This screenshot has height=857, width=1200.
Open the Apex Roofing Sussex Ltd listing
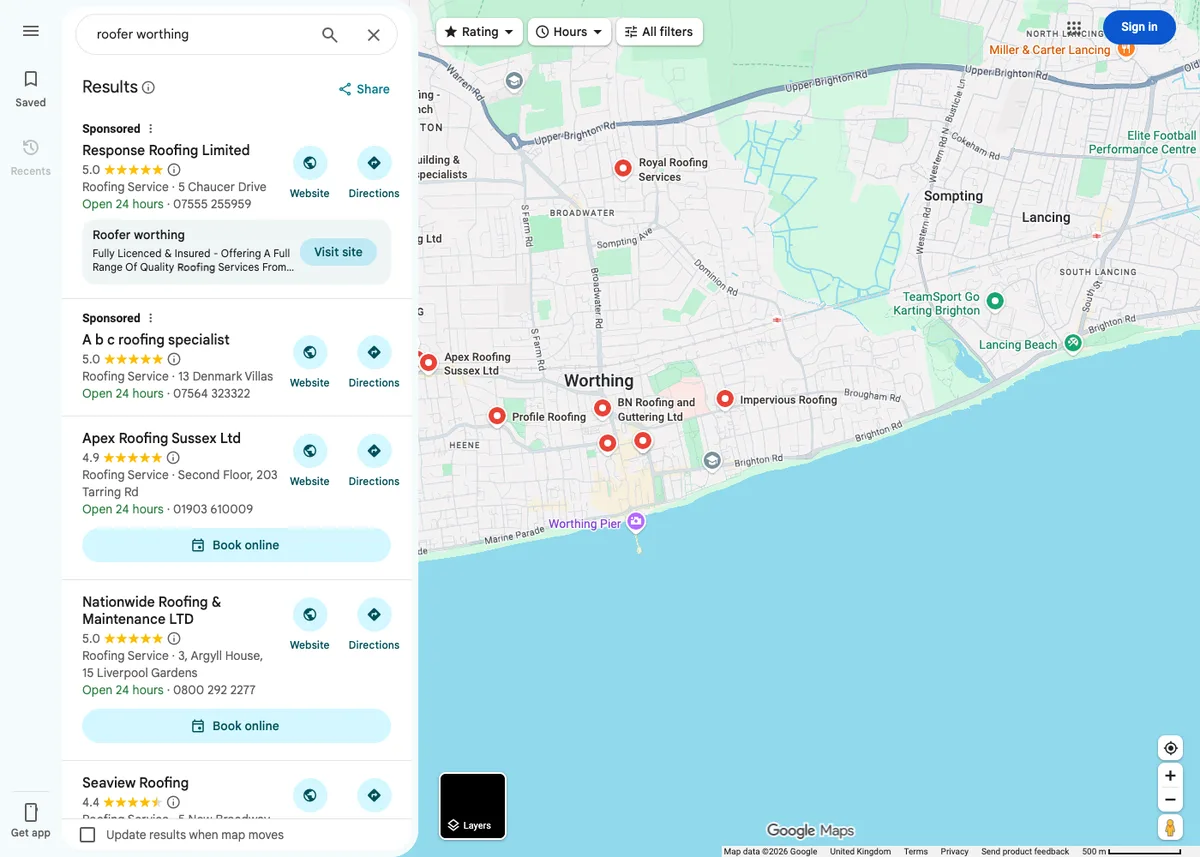coord(161,438)
